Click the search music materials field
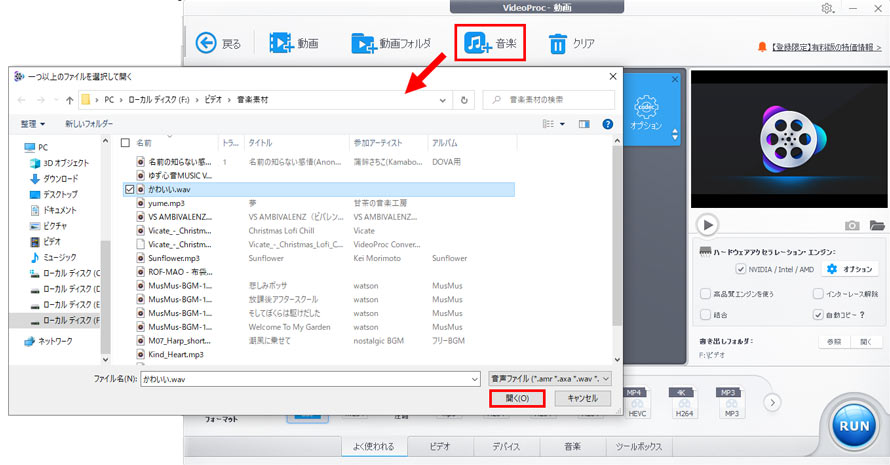Viewport: 890px width, 465px height. [x=548, y=100]
